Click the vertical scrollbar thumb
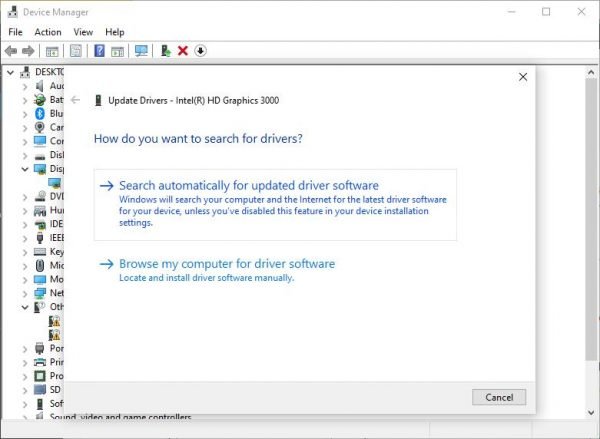 pos(591,219)
